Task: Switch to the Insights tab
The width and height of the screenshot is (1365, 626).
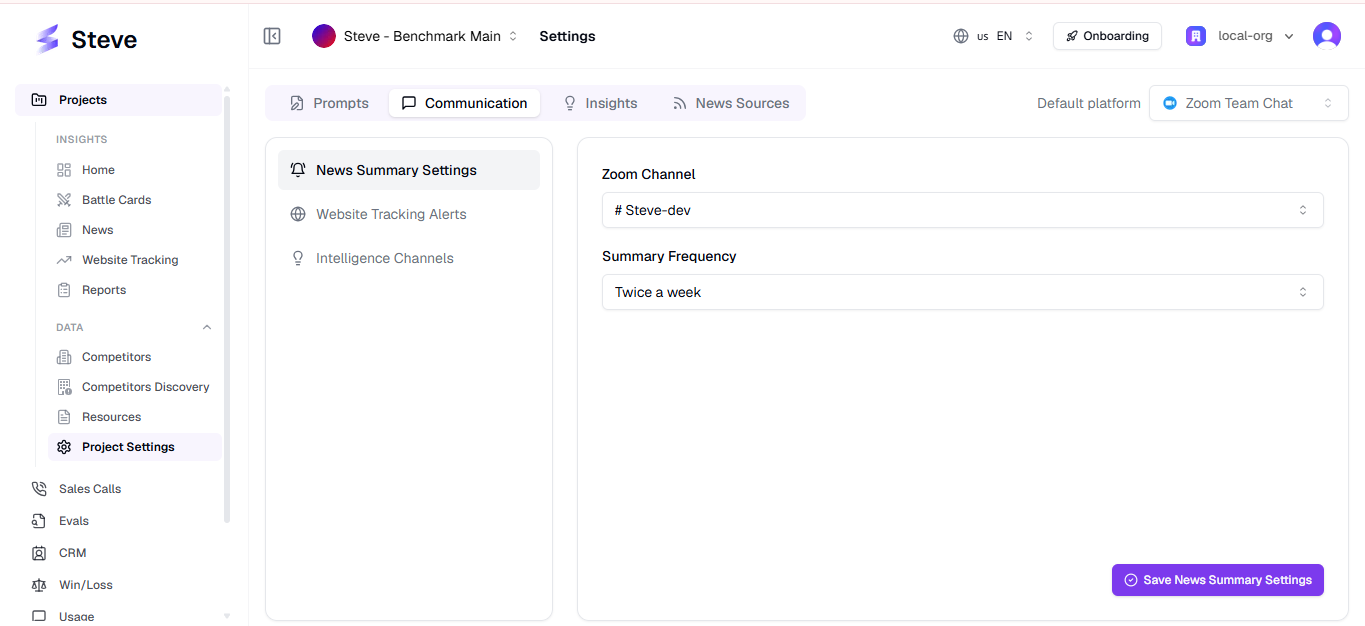Action: (600, 103)
